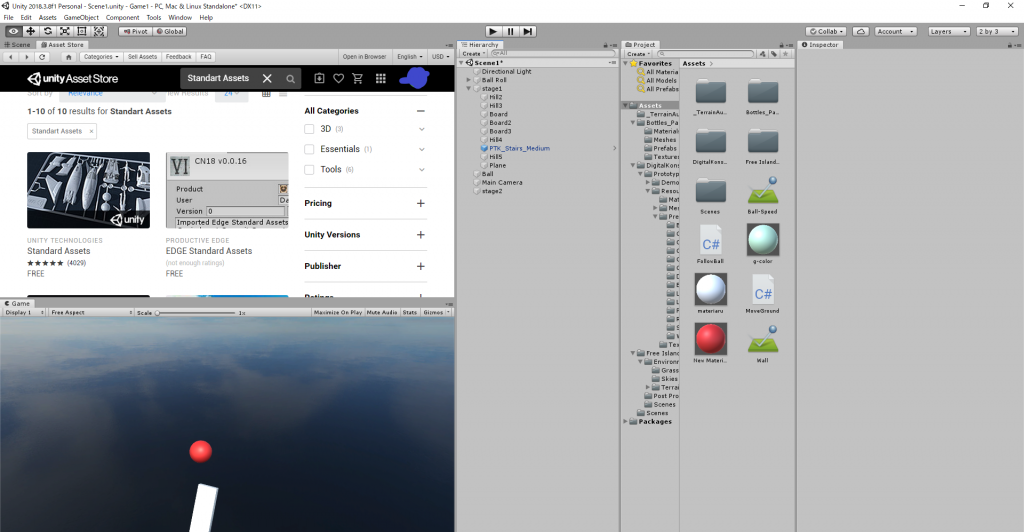Toggle Pivot handle position
Image resolution: width=1024 pixels, height=532 pixels.
[x=136, y=31]
